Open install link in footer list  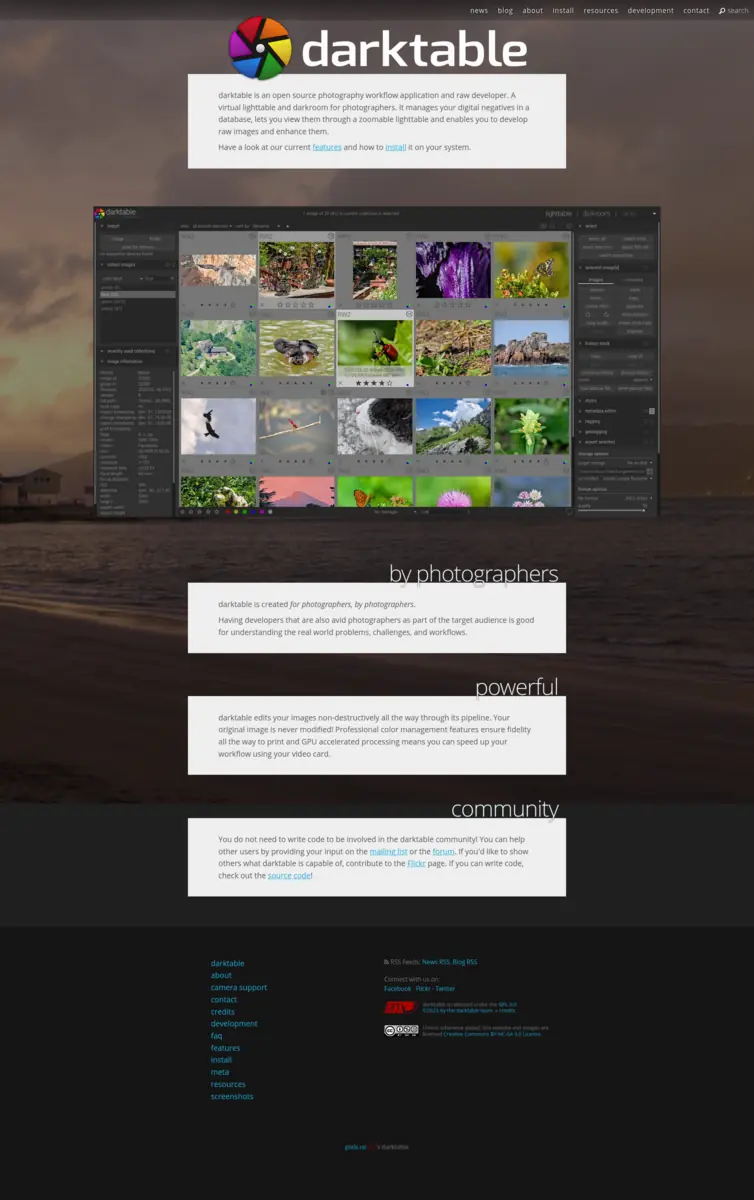[x=221, y=1060]
